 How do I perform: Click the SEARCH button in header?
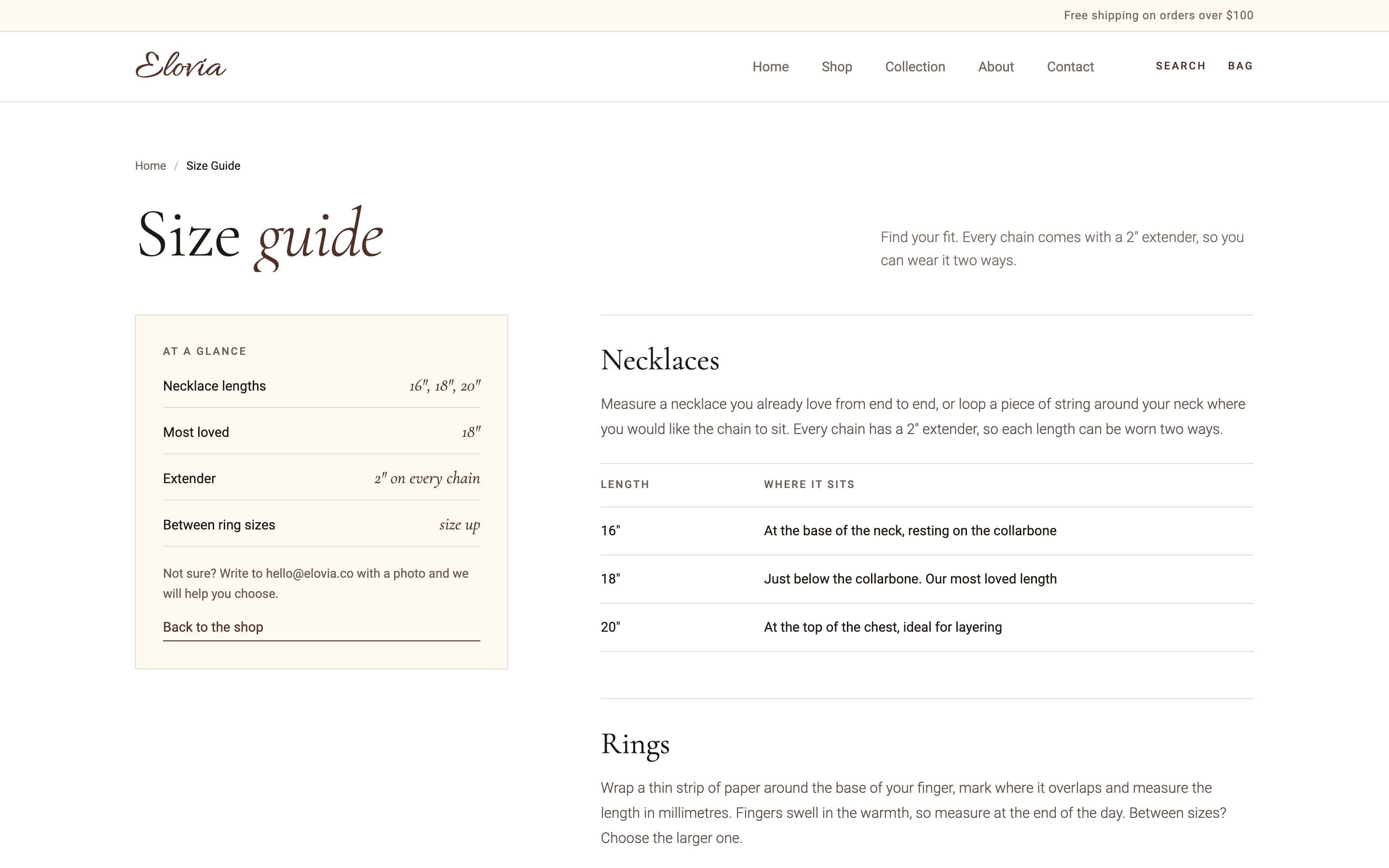click(1180, 66)
